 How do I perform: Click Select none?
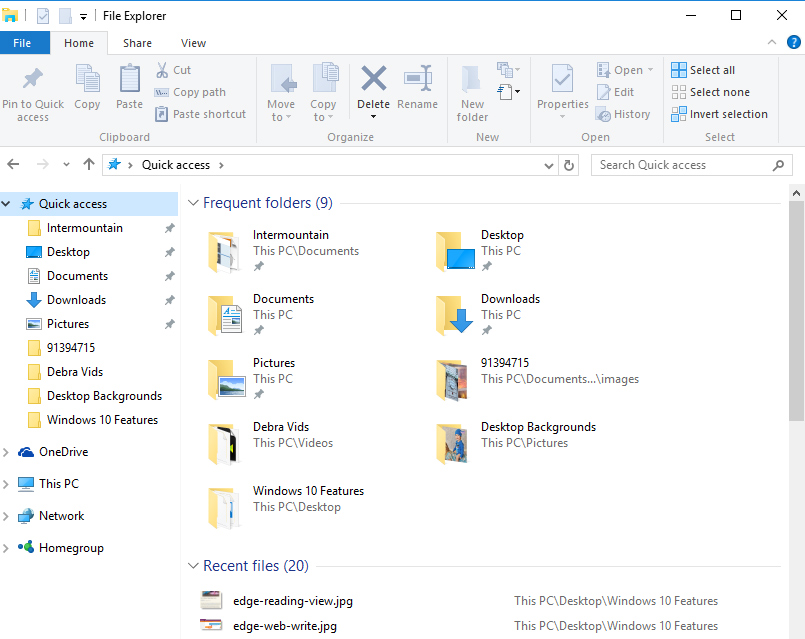tap(711, 92)
